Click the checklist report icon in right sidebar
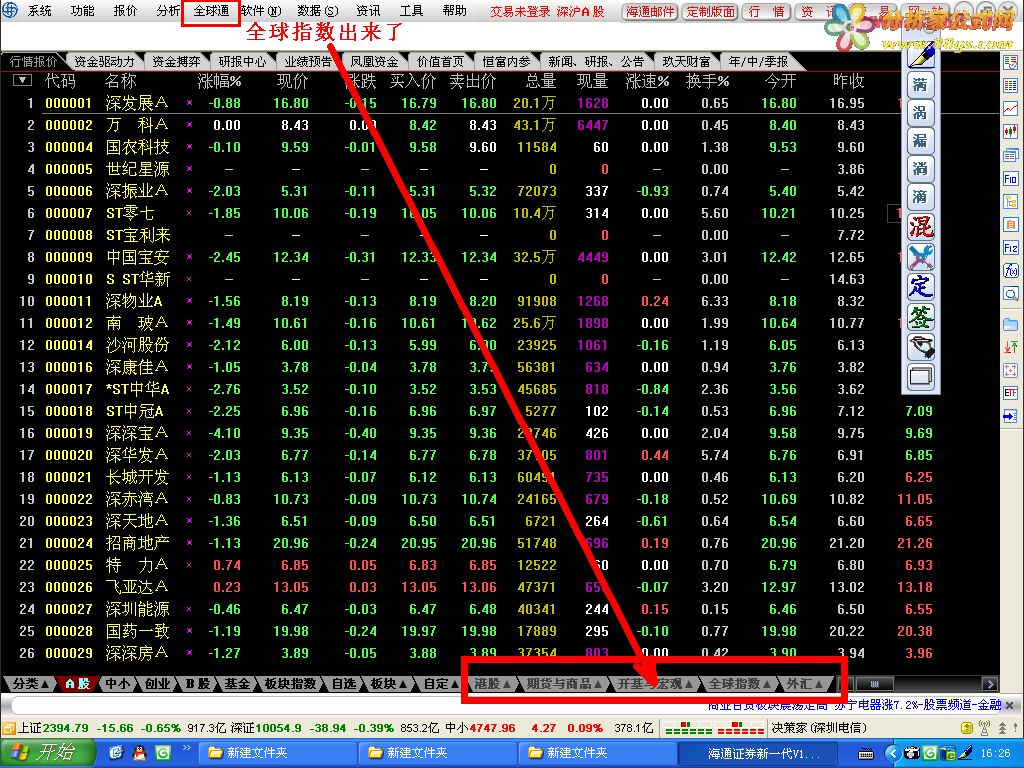The height and width of the screenshot is (768, 1024). (1010, 63)
